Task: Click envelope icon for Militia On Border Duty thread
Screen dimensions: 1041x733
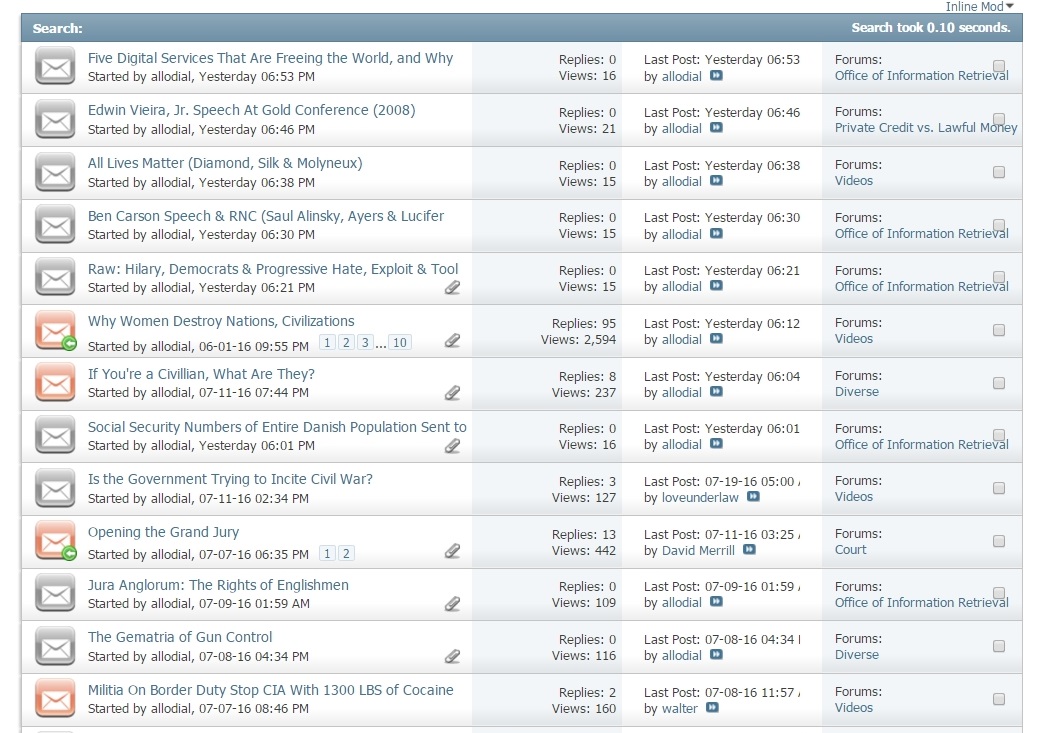Action: coord(56,699)
